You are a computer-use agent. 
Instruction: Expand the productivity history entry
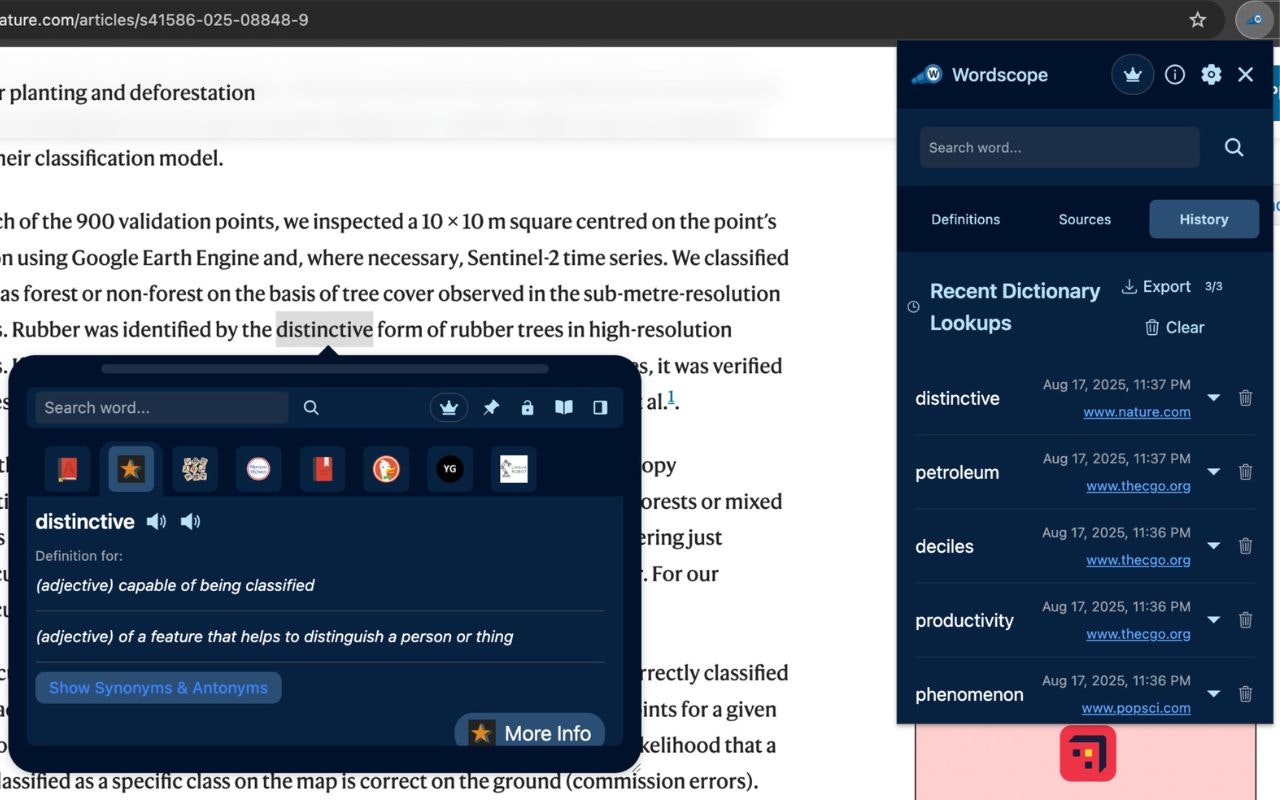tap(1213, 619)
